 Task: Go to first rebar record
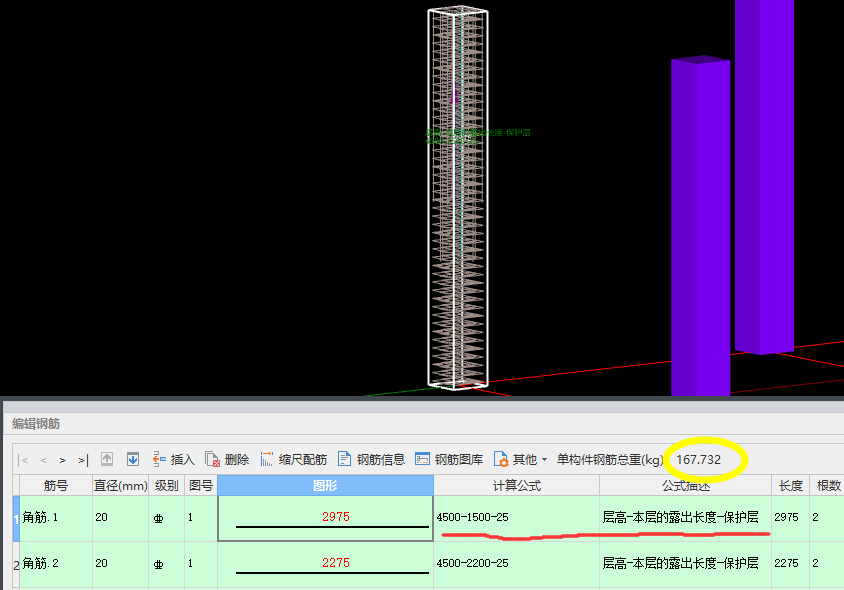(24, 460)
